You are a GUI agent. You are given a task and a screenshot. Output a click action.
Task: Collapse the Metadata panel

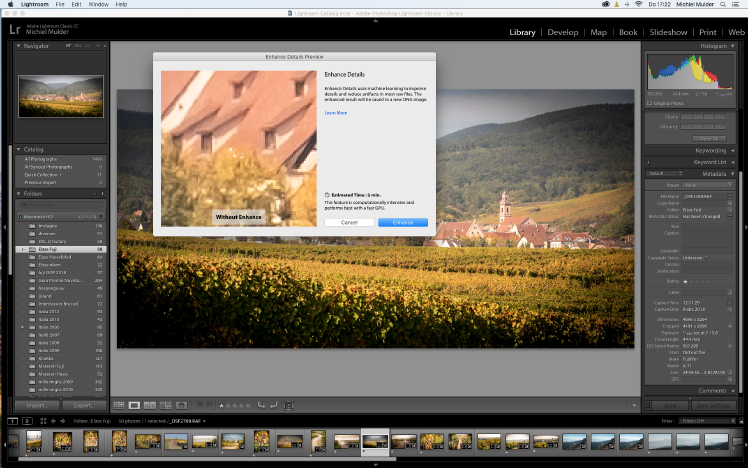732,174
